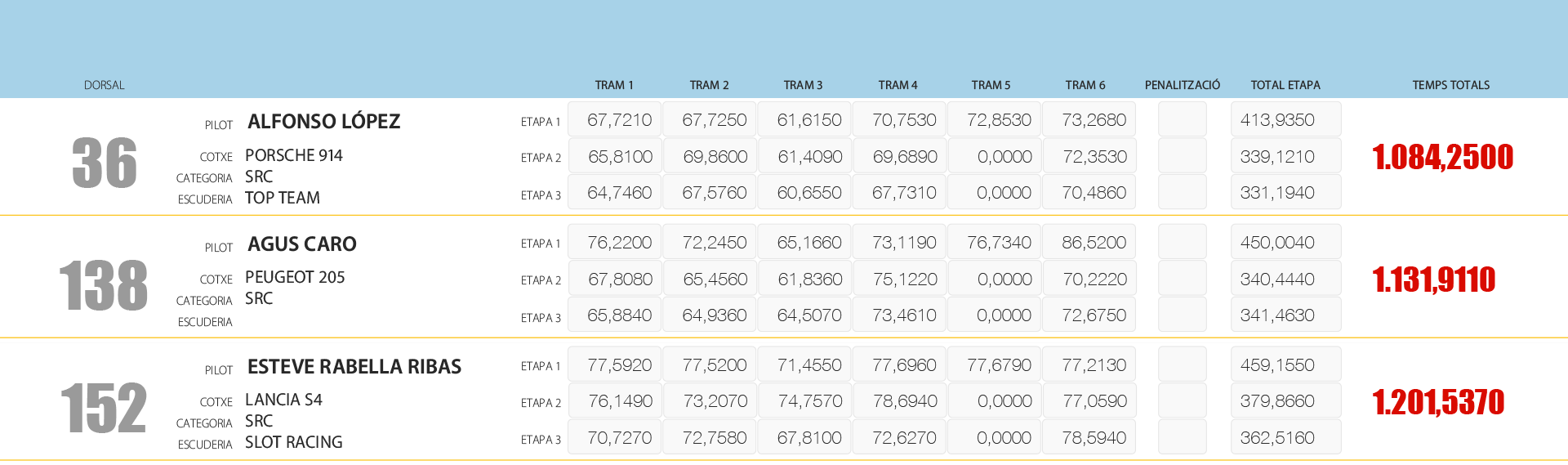Click the 379,8660 stage total field
1568x465 pixels.
click(1285, 401)
